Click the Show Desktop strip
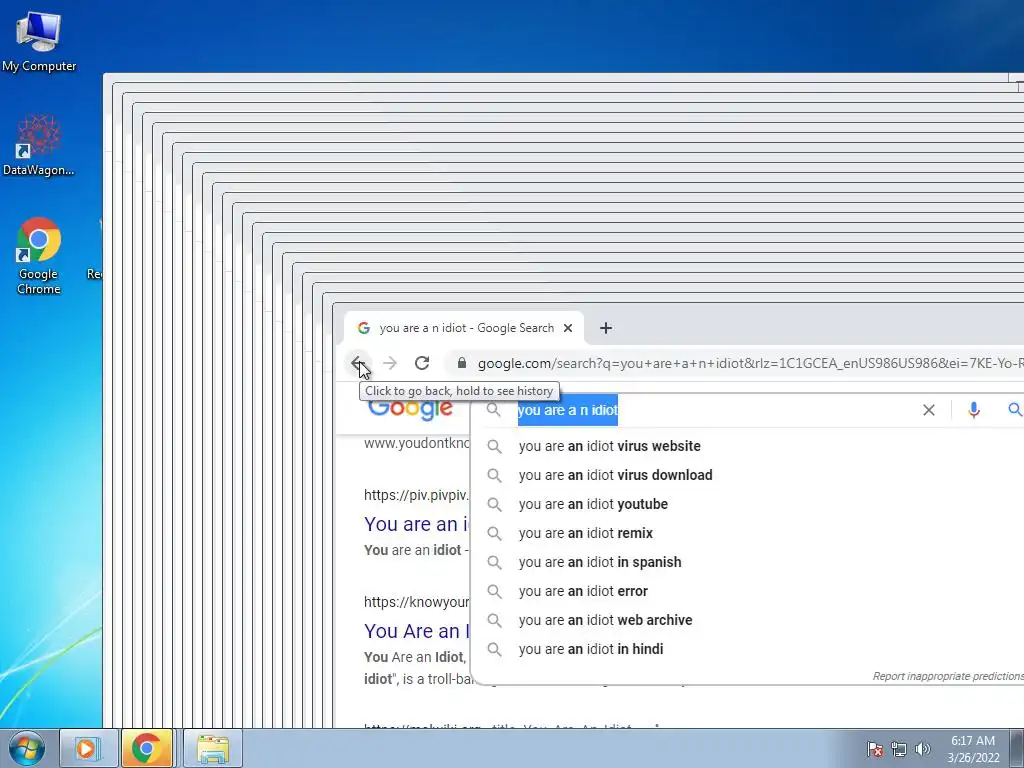Viewport: 1024px width, 768px height. [x=1017, y=748]
